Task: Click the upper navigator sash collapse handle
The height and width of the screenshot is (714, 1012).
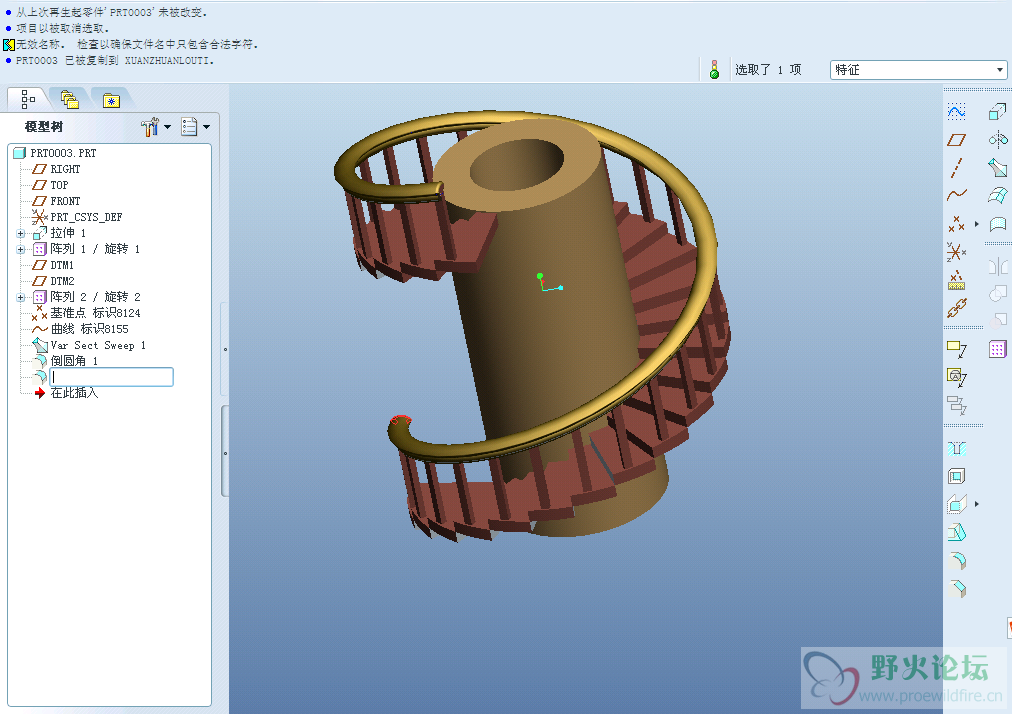Action: pyautogui.click(x=225, y=349)
